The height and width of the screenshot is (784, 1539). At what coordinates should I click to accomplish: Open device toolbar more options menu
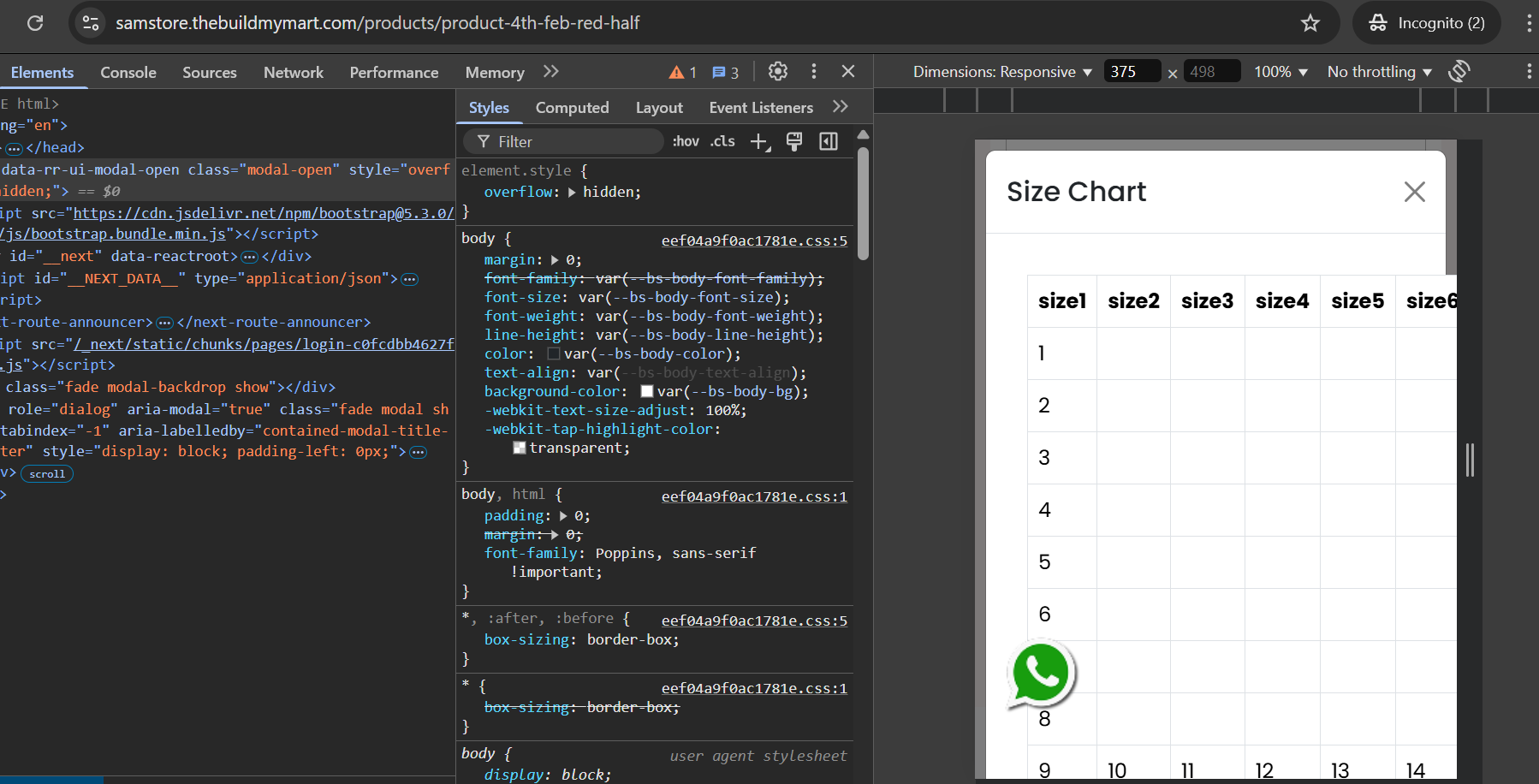[x=1529, y=72]
